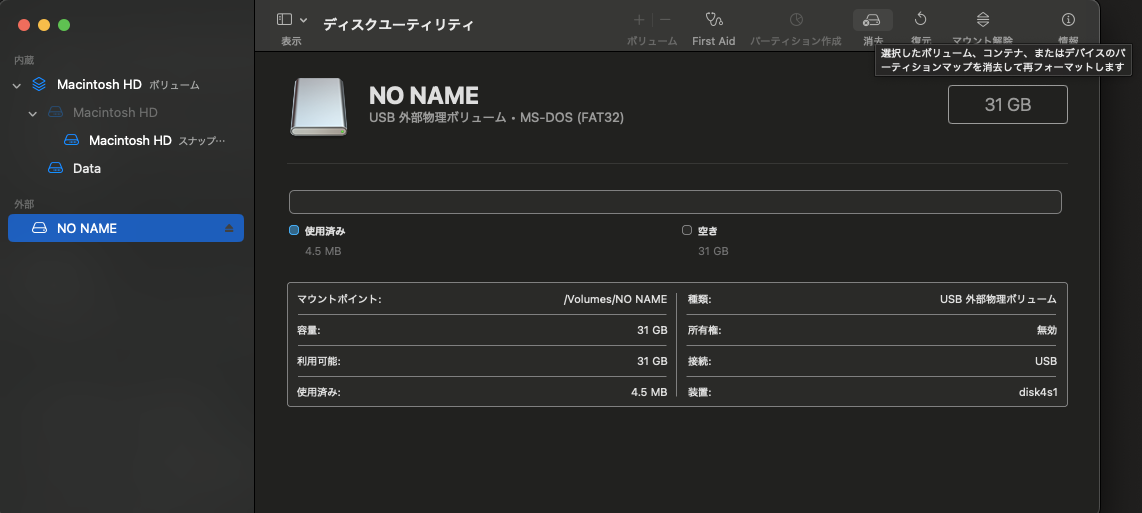The image size is (1142, 513).
Task: Click the 4.5 MB used table value
Action: [x=649, y=392]
